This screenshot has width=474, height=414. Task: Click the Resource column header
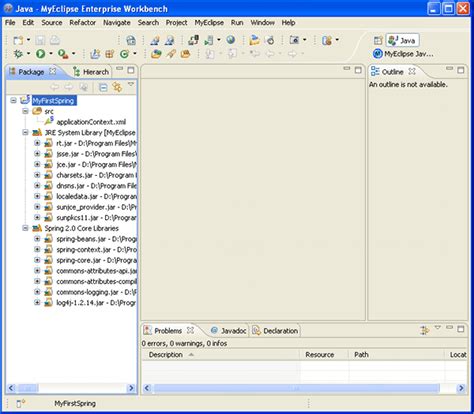(x=324, y=355)
